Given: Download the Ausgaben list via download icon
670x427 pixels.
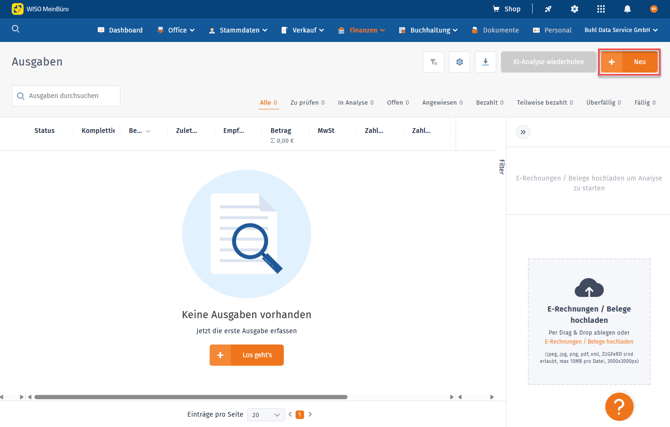Looking at the screenshot, I should coord(485,62).
